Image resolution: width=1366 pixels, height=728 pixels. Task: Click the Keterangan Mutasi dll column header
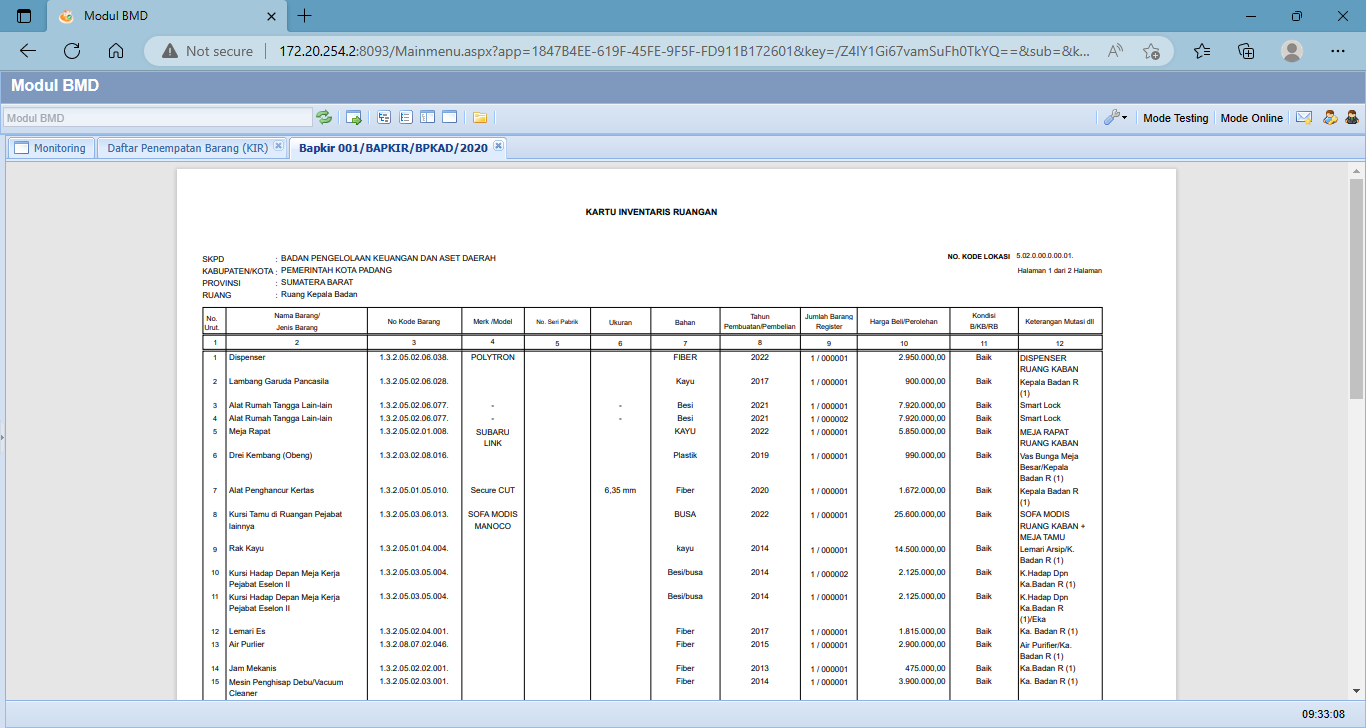coord(1060,321)
